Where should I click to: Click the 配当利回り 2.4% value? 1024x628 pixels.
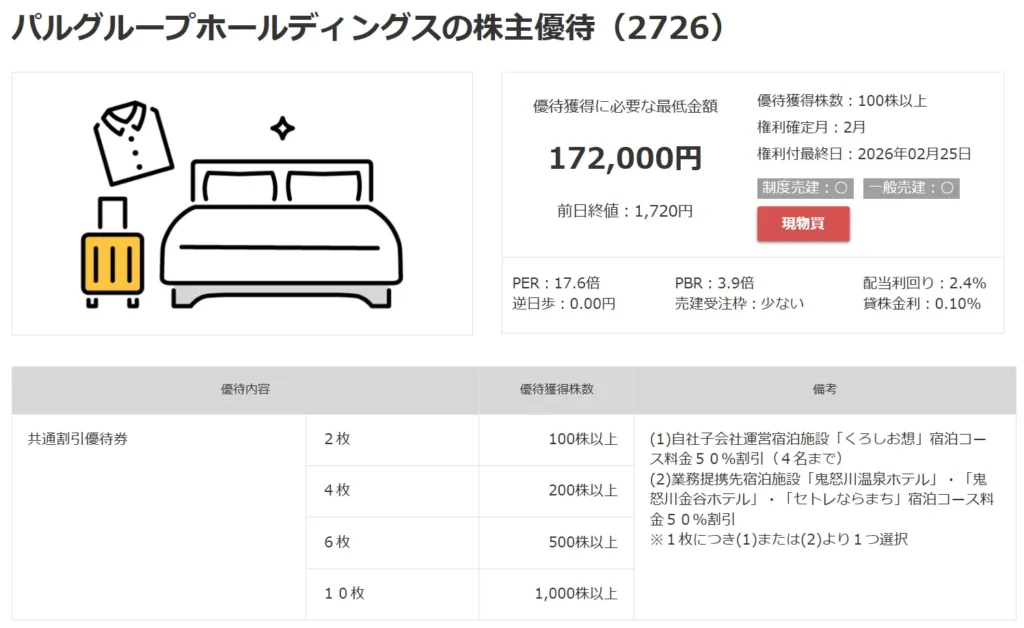pos(924,283)
